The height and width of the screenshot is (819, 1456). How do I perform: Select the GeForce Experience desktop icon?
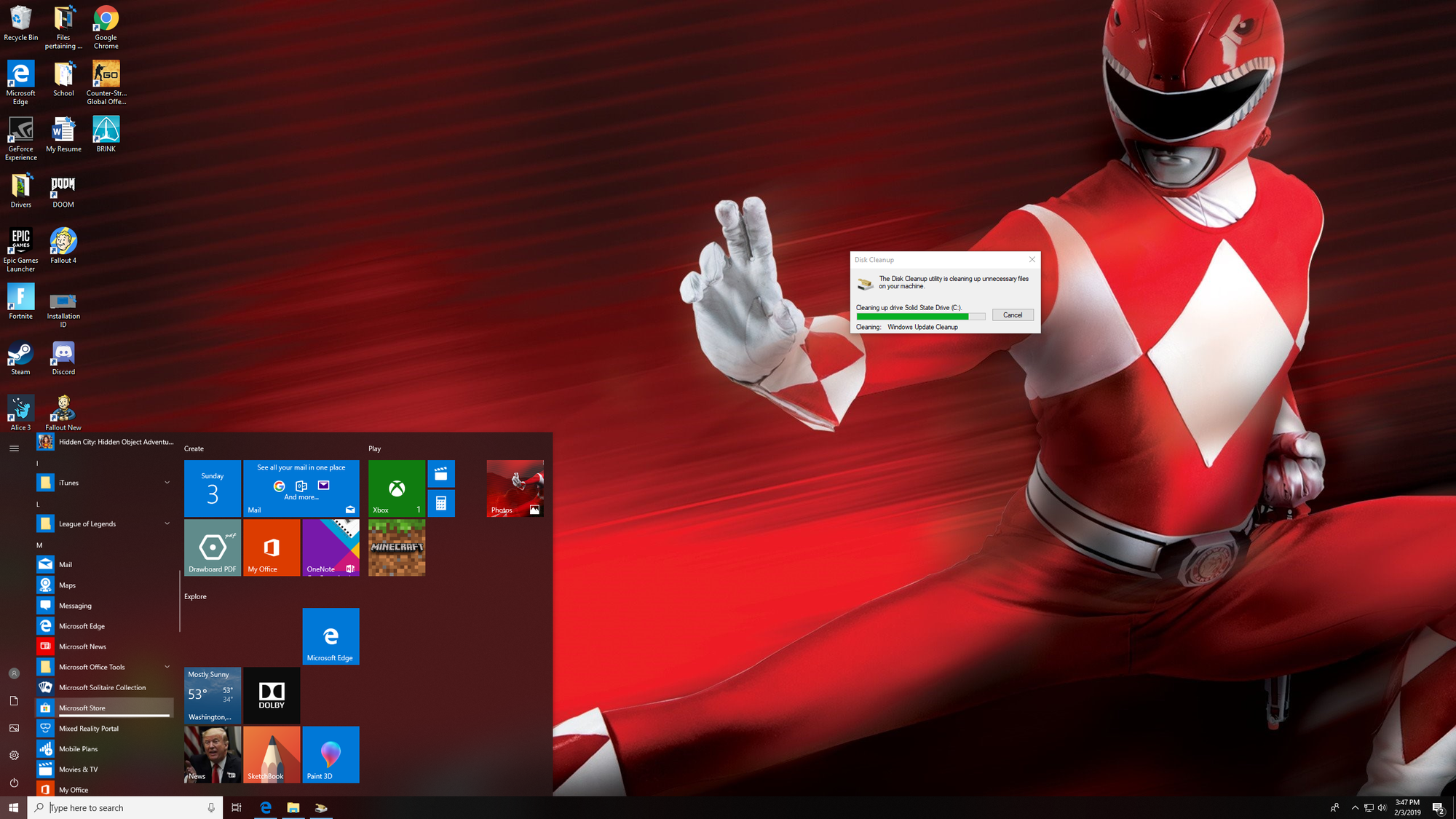(x=20, y=138)
